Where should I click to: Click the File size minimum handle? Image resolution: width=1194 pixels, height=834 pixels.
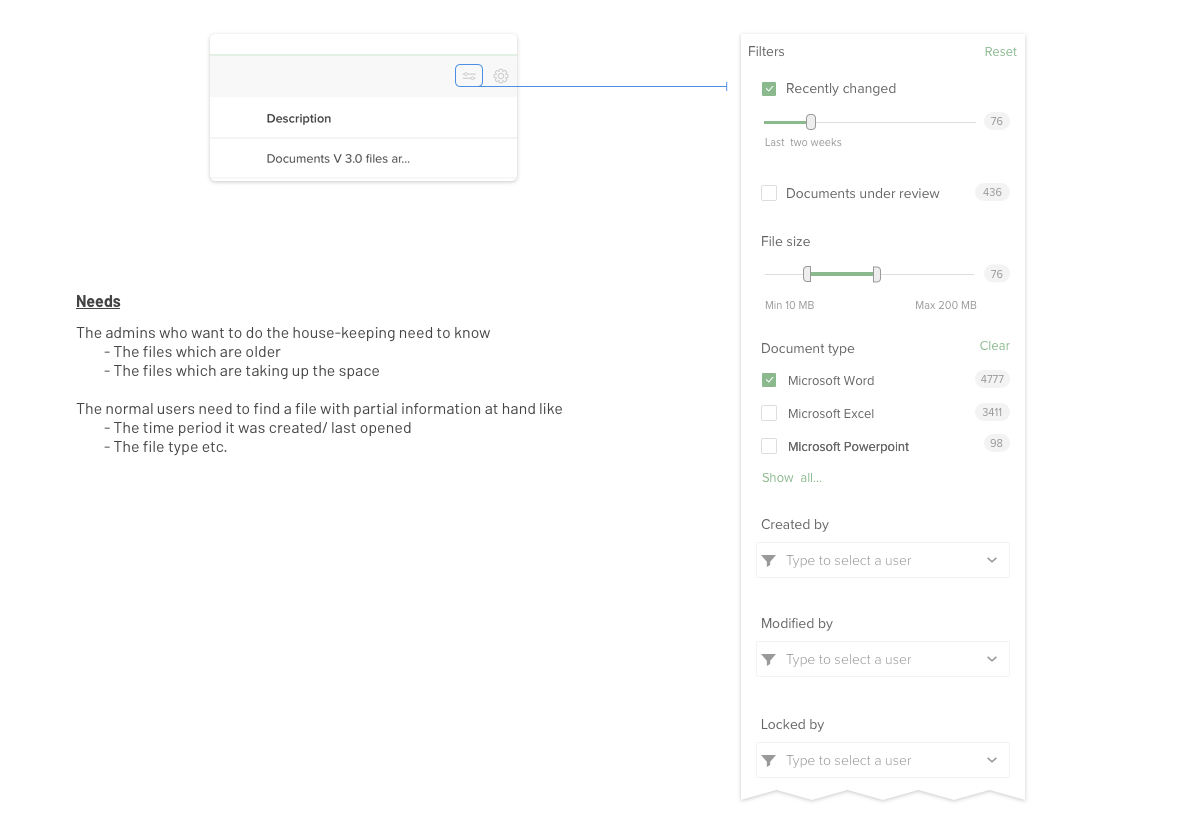(x=807, y=274)
